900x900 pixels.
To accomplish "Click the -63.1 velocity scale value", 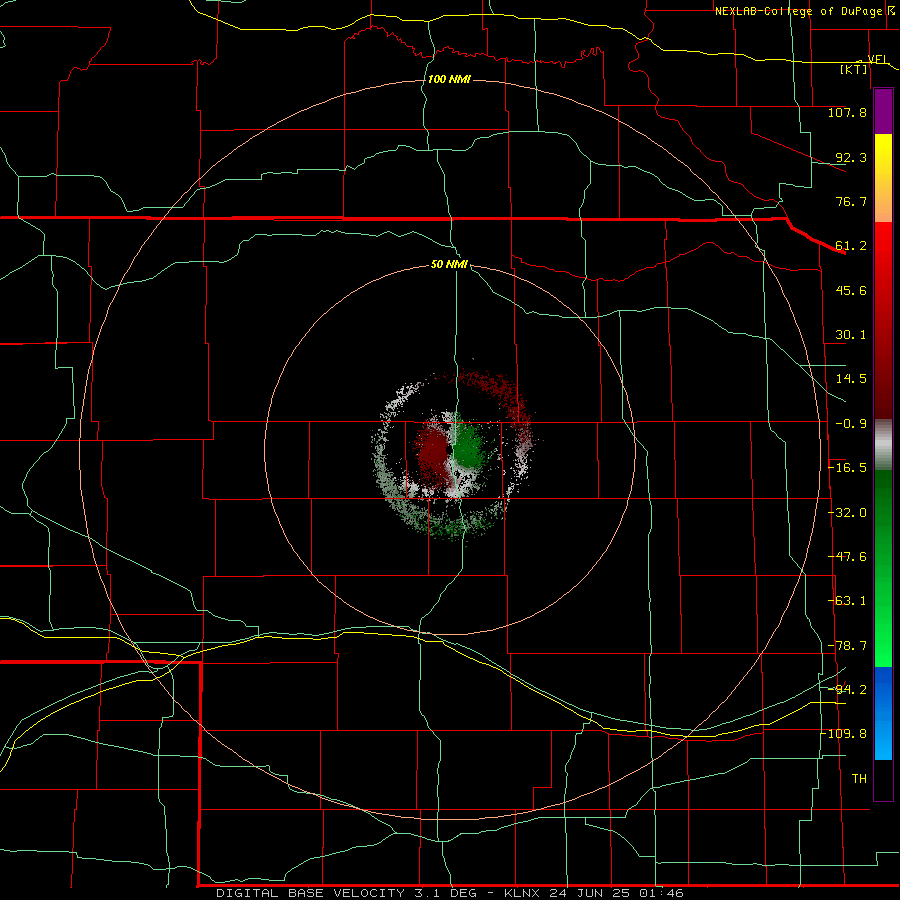I will 847,601.
